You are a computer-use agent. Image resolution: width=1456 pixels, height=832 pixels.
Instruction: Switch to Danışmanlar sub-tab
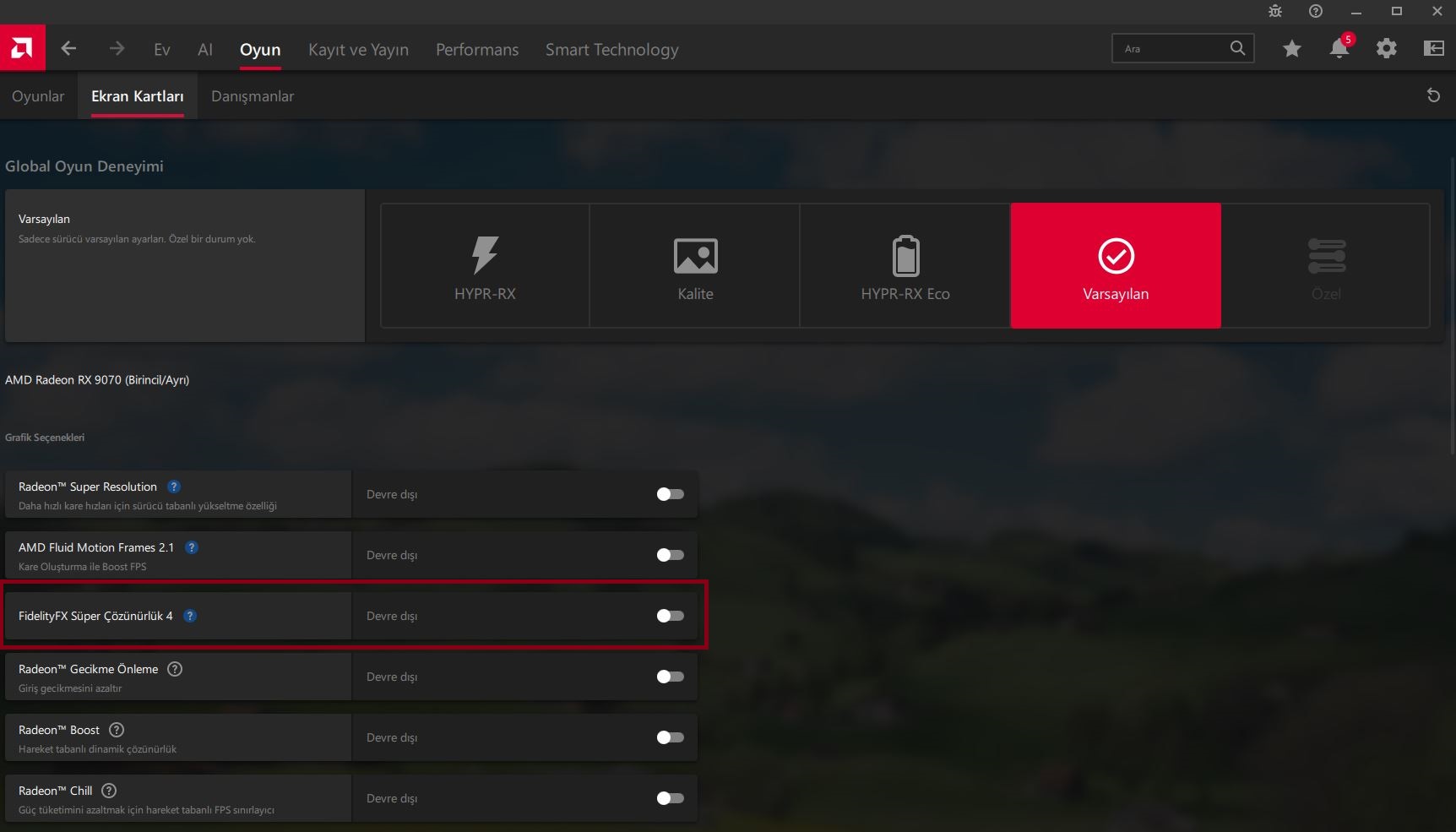pos(253,96)
